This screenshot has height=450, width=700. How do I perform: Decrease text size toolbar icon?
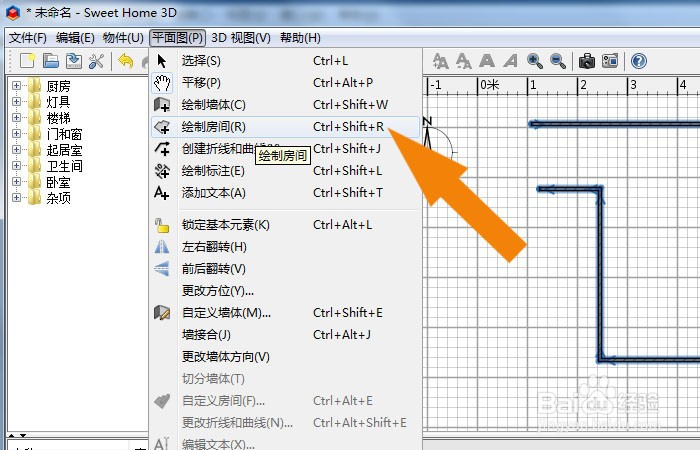point(463,61)
